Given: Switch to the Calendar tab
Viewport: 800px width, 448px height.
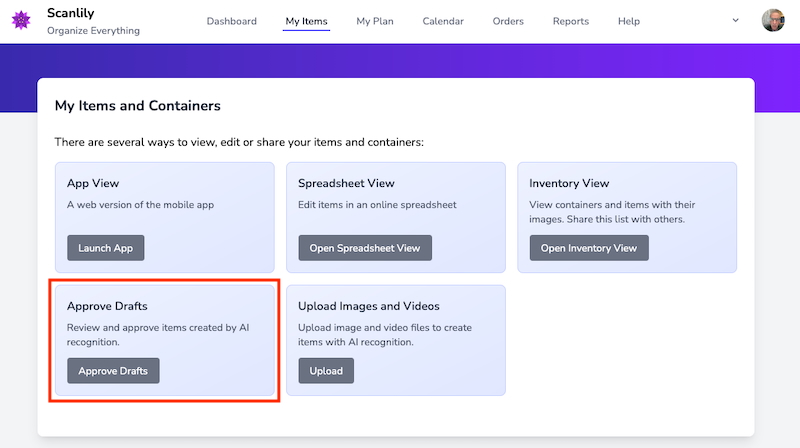Looking at the screenshot, I should click(443, 21).
